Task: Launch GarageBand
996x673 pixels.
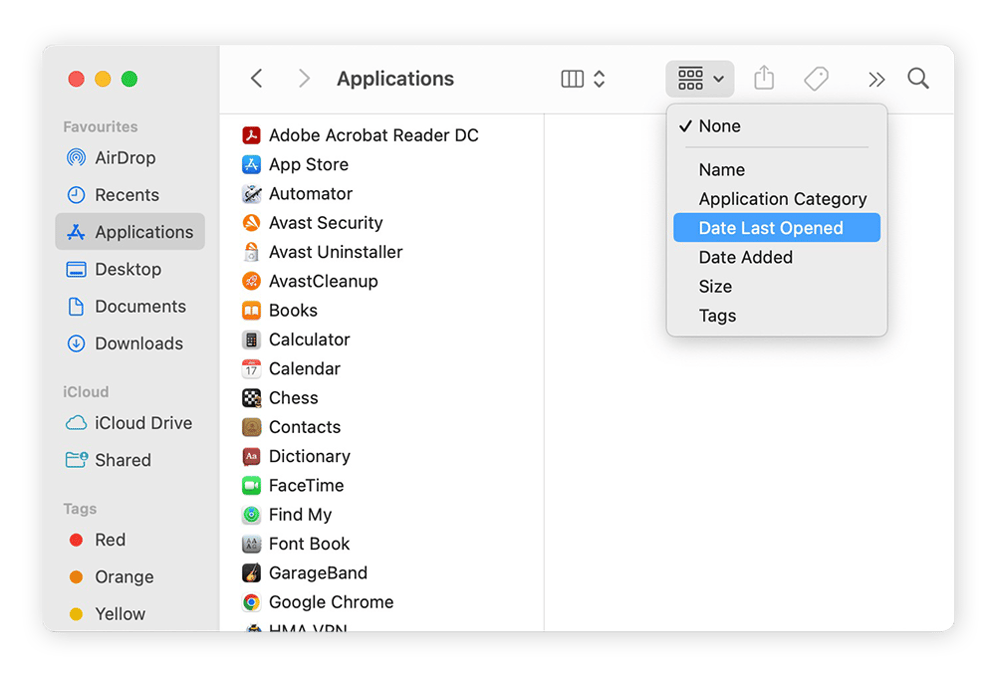Action: 318,573
